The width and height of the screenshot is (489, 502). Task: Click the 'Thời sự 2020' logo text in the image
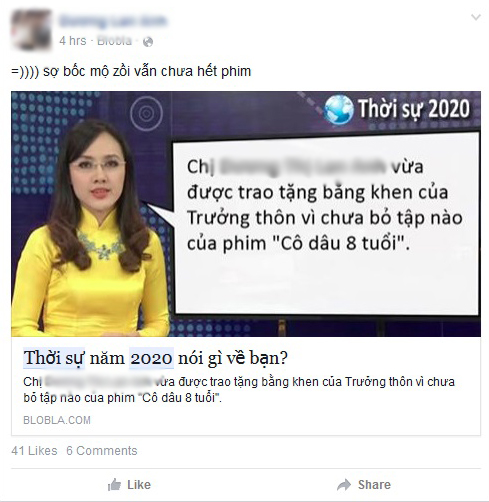414,109
